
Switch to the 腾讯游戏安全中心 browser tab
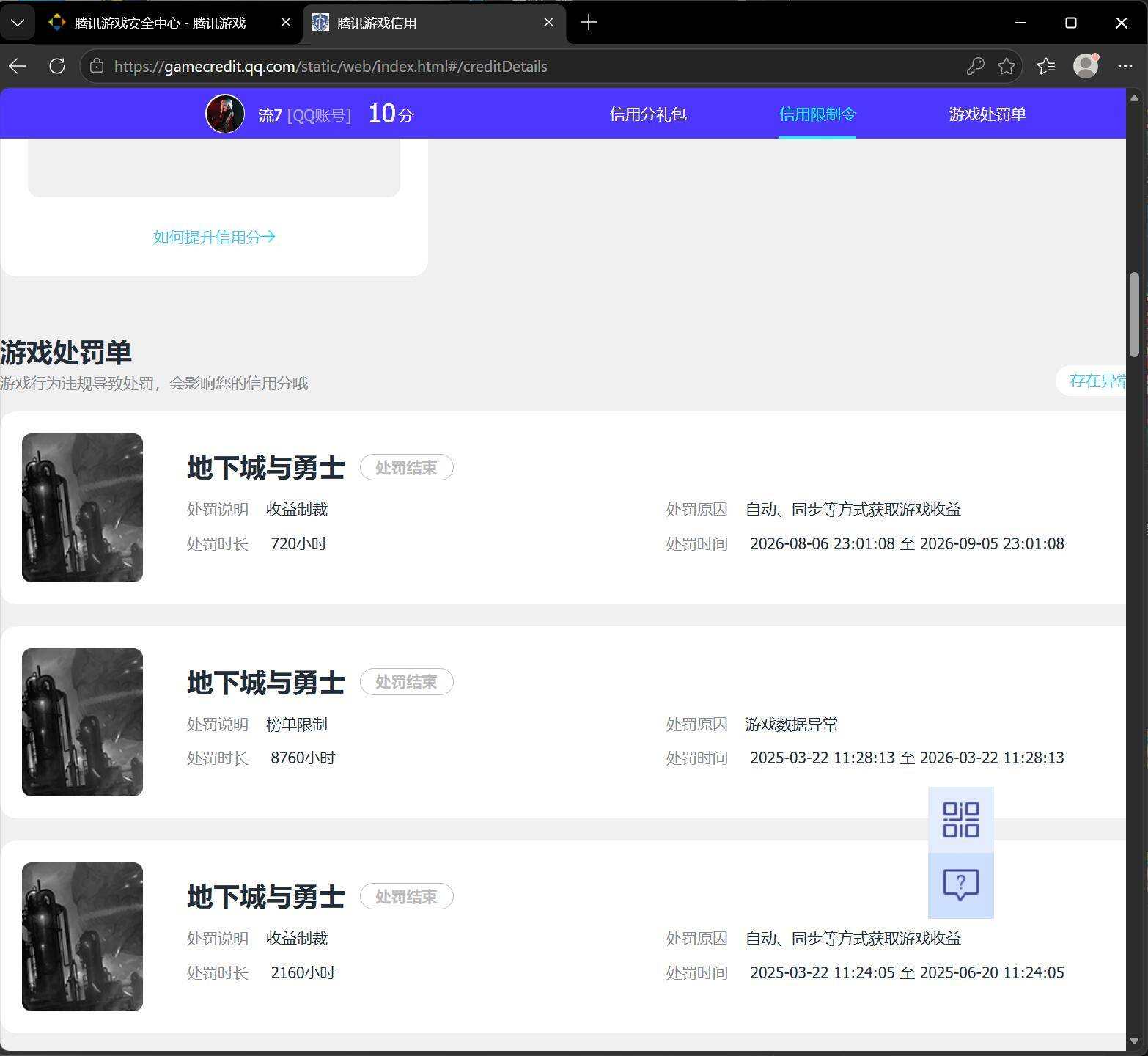pos(159,23)
